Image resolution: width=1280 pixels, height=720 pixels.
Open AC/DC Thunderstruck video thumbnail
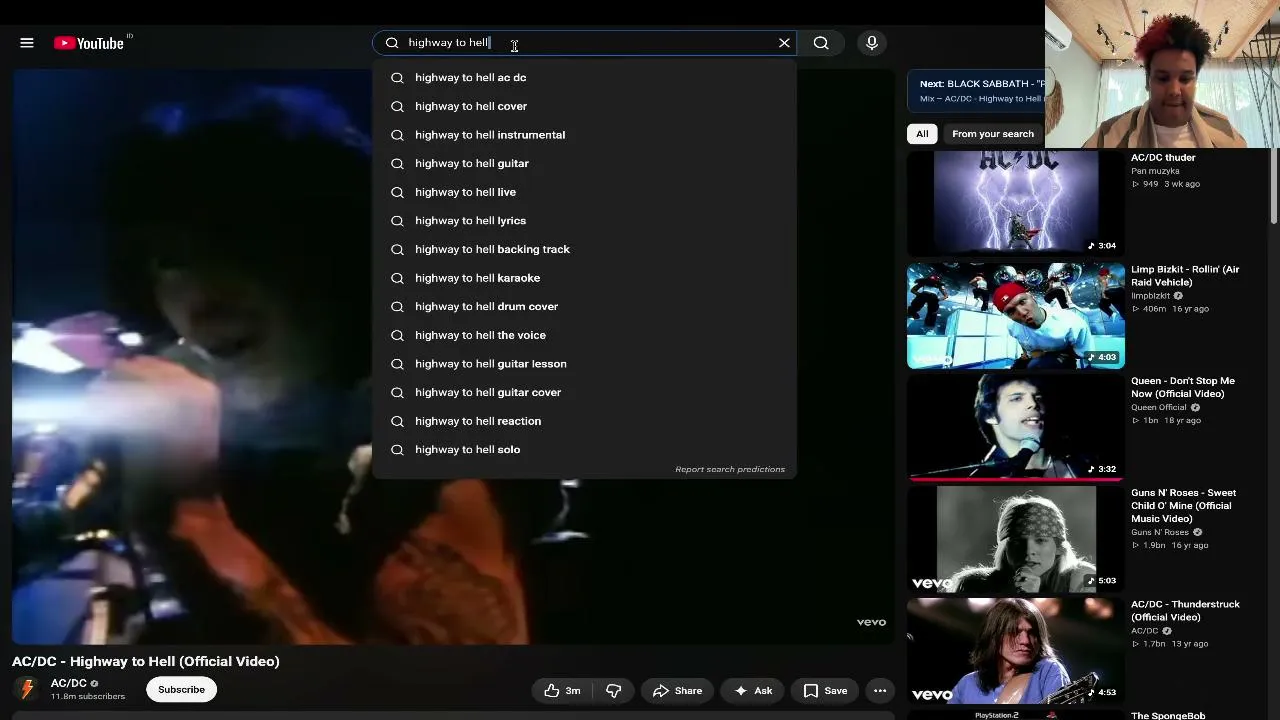point(1016,651)
